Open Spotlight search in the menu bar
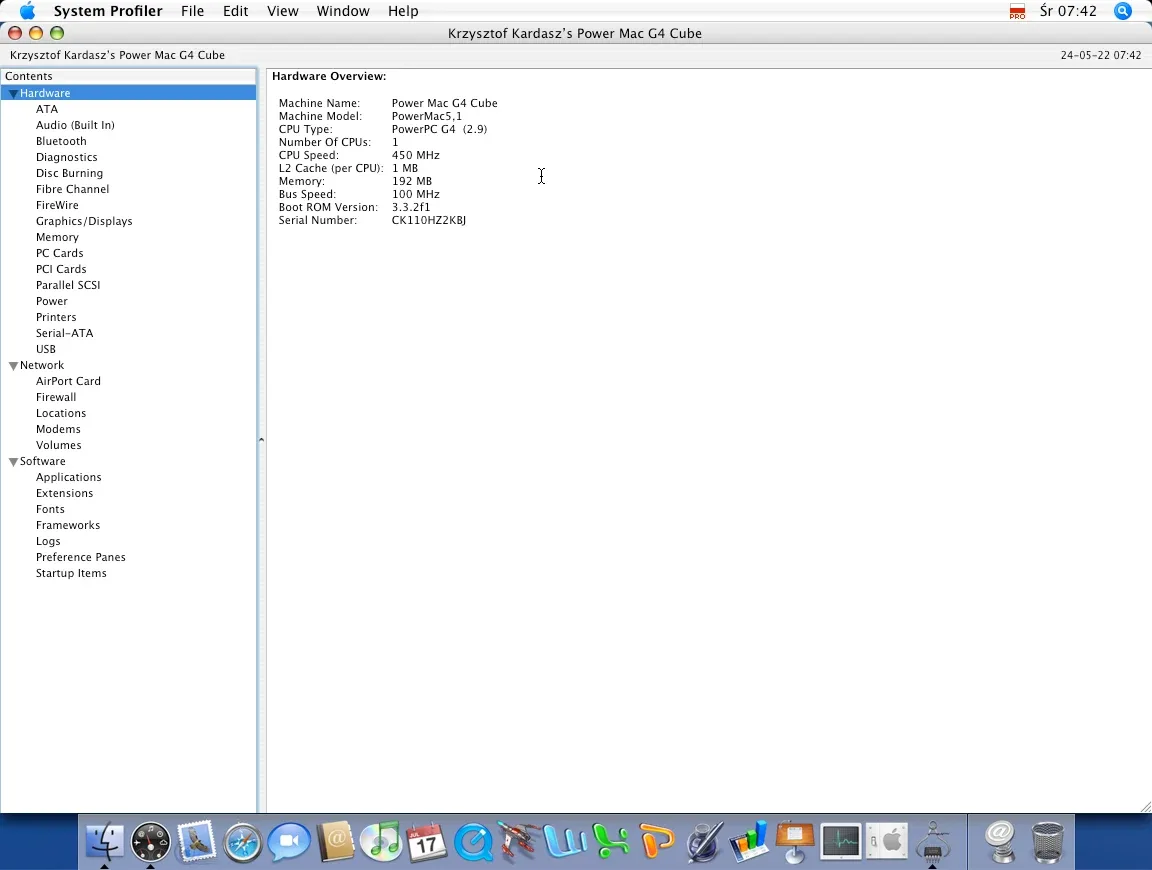This screenshot has height=870, width=1152. coord(1123,11)
